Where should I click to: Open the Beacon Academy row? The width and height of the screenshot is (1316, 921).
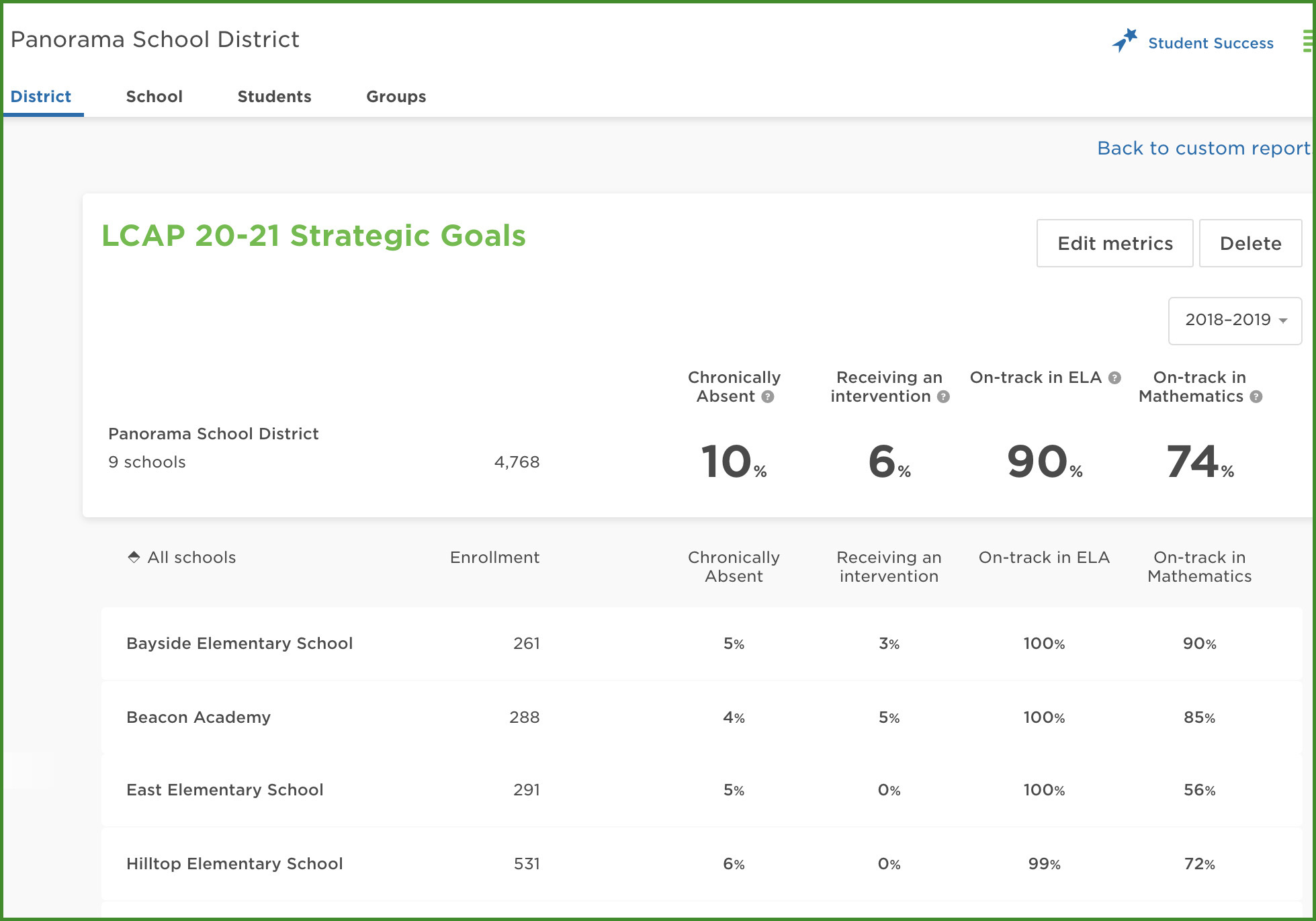(x=701, y=717)
